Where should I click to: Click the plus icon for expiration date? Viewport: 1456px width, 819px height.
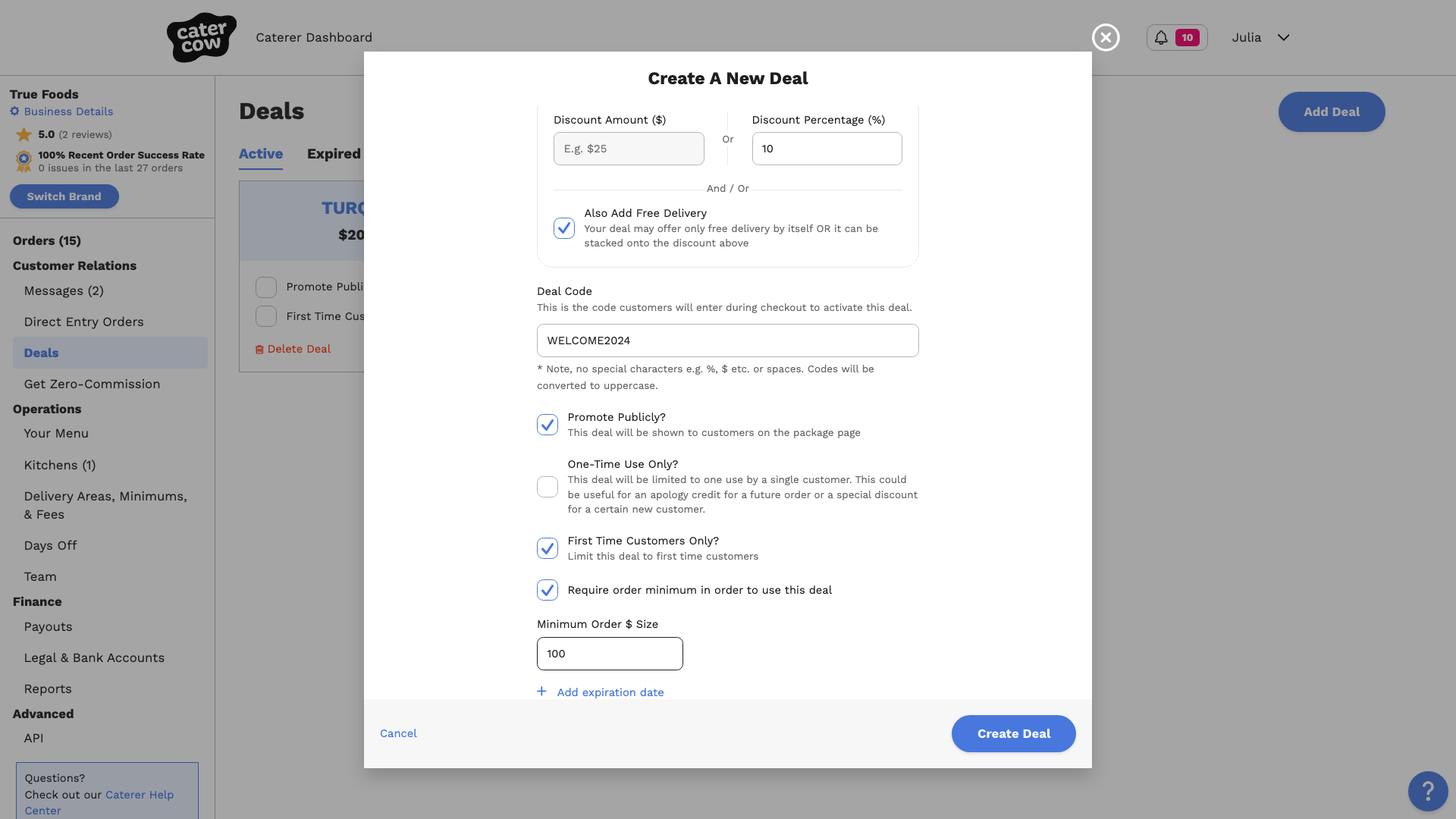[541, 692]
